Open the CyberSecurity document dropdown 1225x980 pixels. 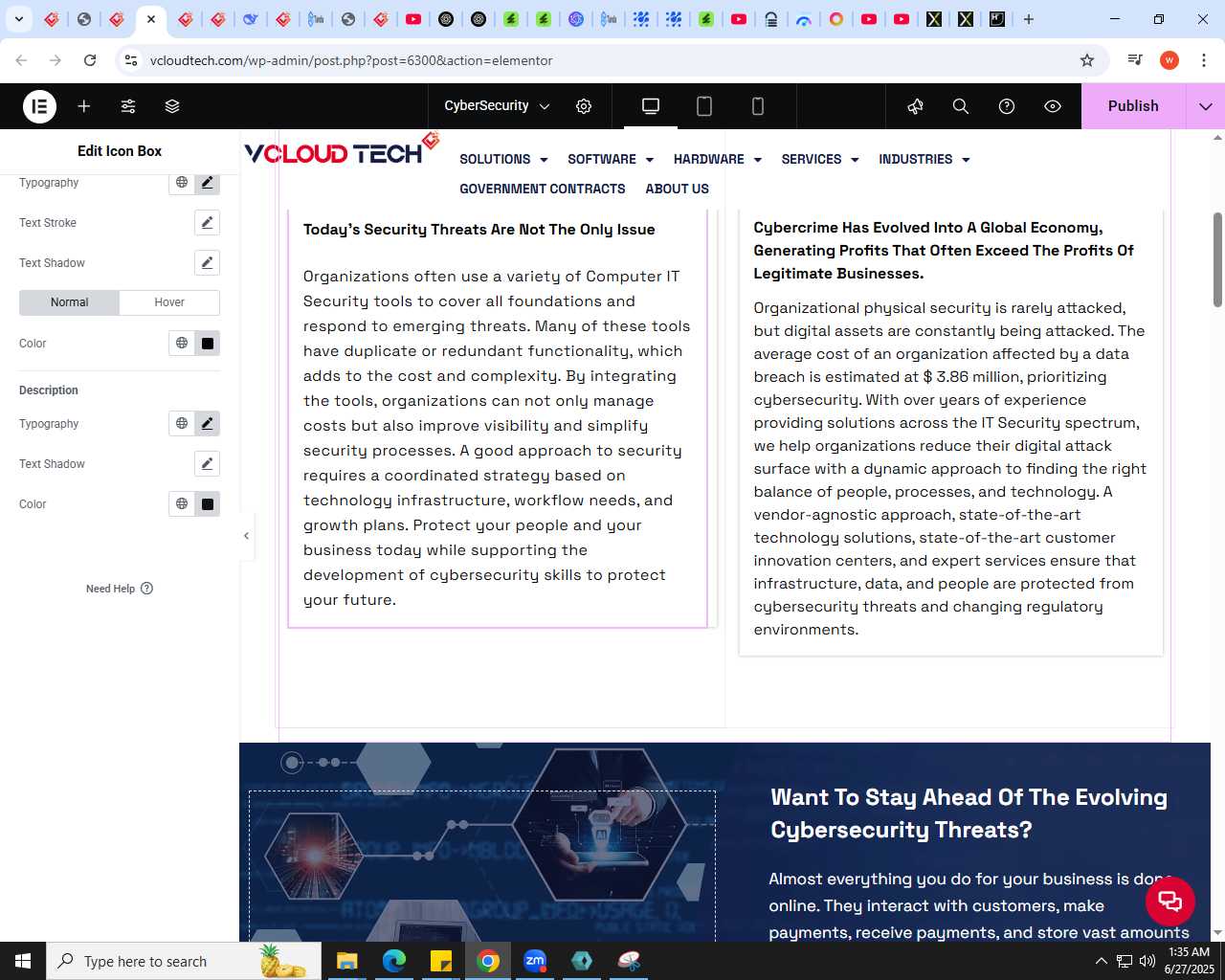(x=496, y=106)
